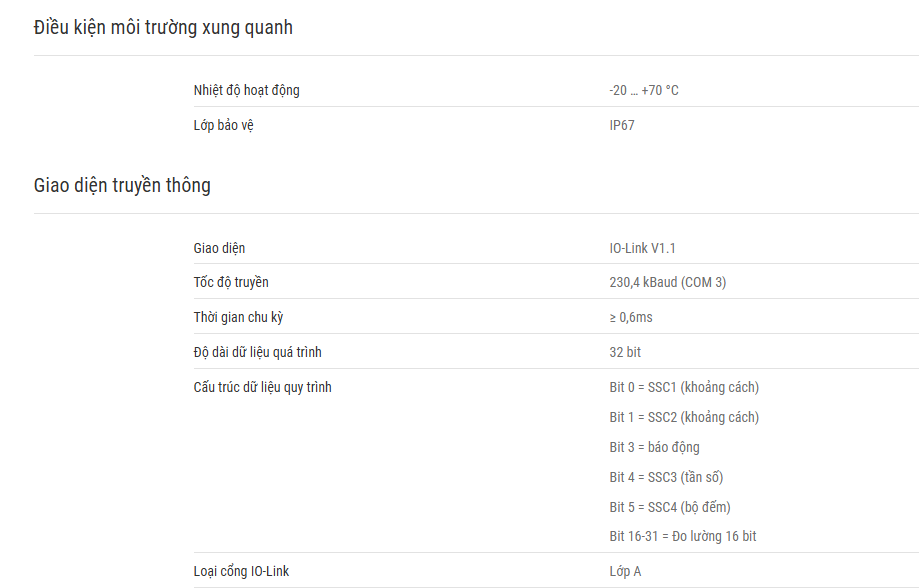Select the 'Nhiệt độ hoạt động' label
The height and width of the screenshot is (588, 919).
[247, 90]
